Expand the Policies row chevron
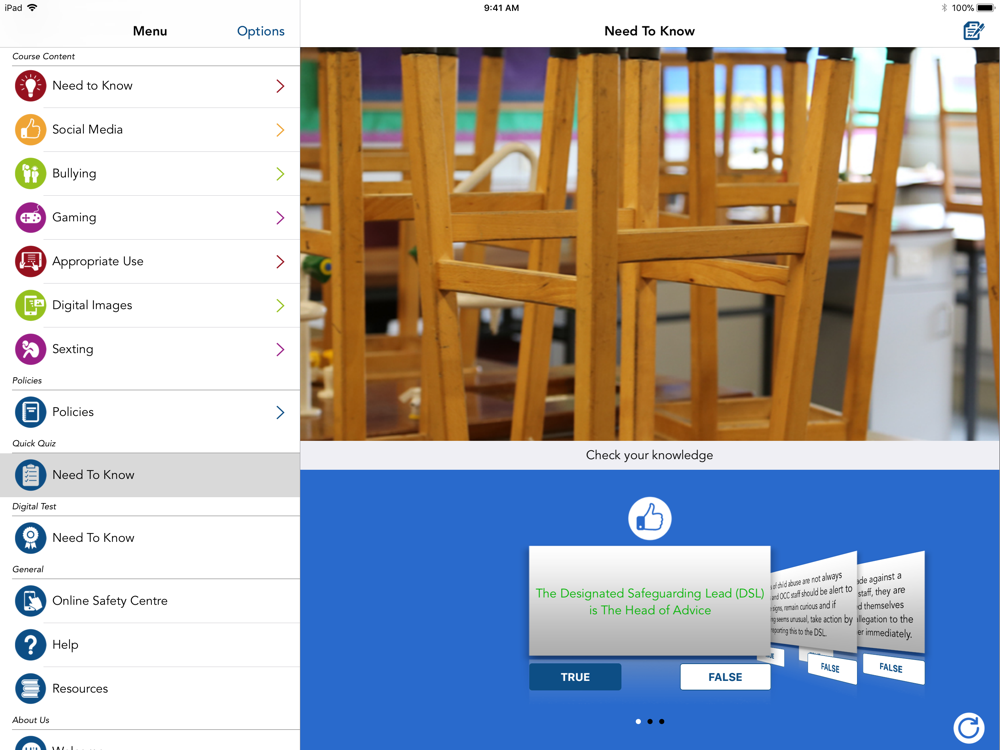1000x750 pixels. click(x=280, y=413)
